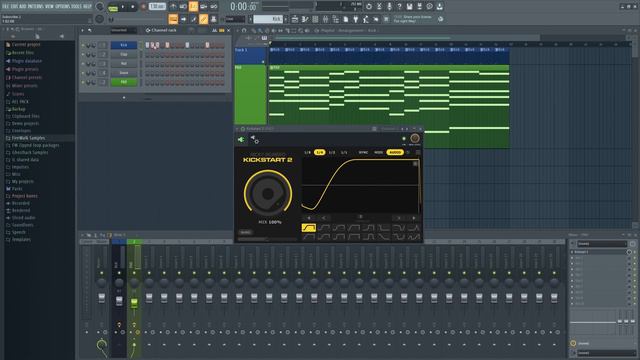Select the AUDIO trigger mode in Kickstart

395,152
